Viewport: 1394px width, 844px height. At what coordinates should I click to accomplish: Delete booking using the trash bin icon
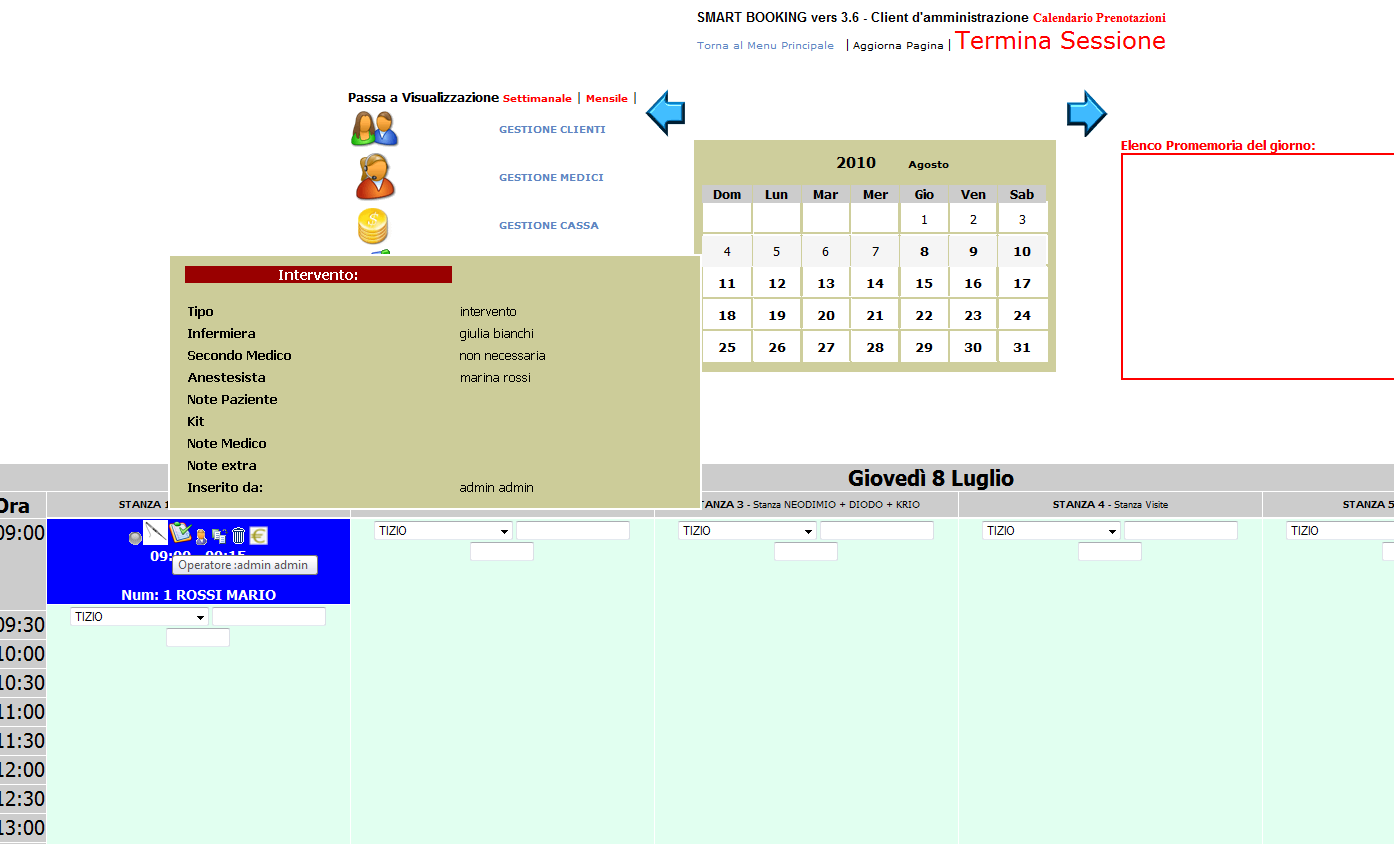(238, 536)
